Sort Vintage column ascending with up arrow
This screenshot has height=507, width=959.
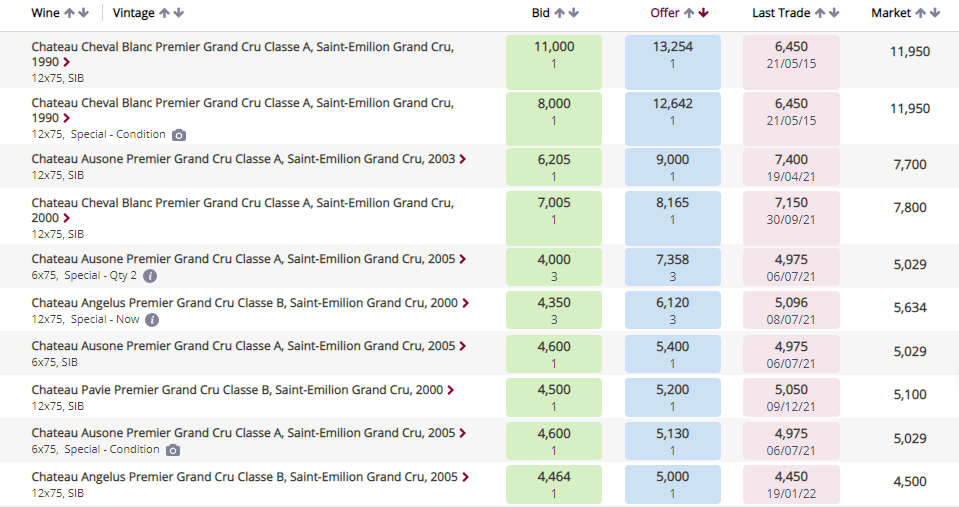click(x=164, y=13)
